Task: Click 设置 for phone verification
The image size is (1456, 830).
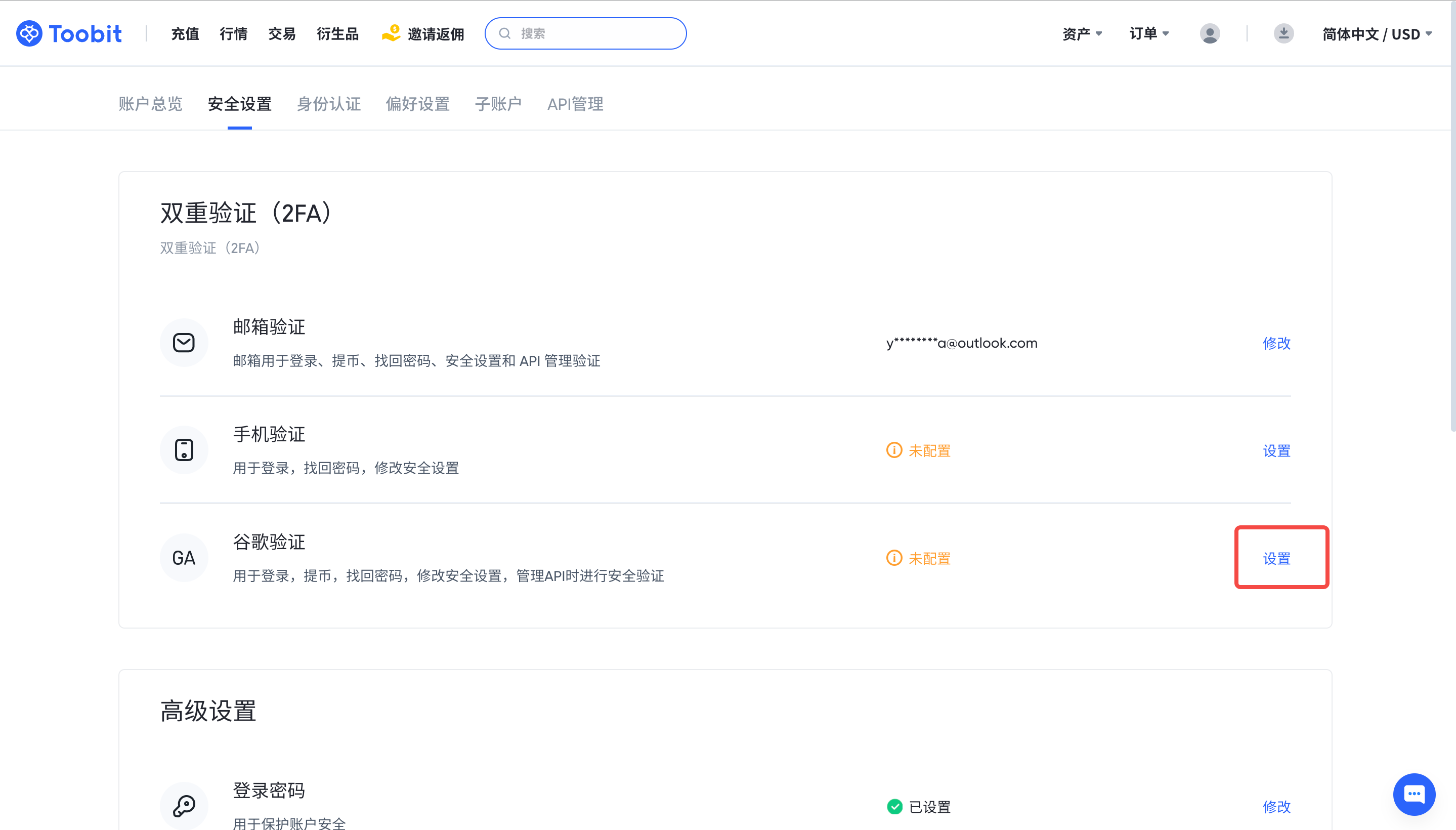Action: [1276, 450]
